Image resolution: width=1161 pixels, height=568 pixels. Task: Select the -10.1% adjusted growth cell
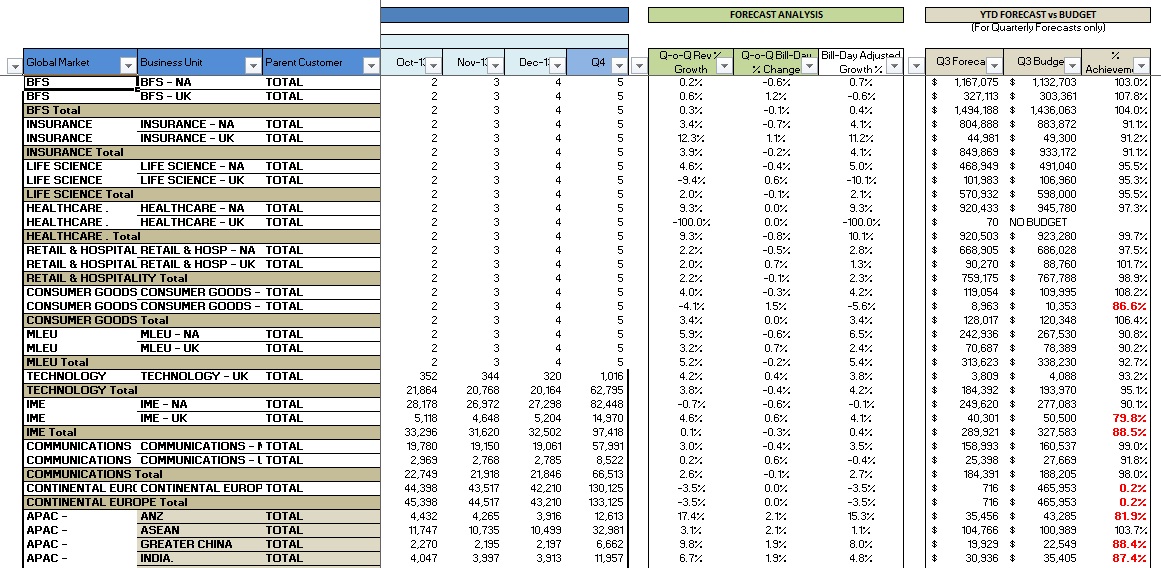pos(860,180)
